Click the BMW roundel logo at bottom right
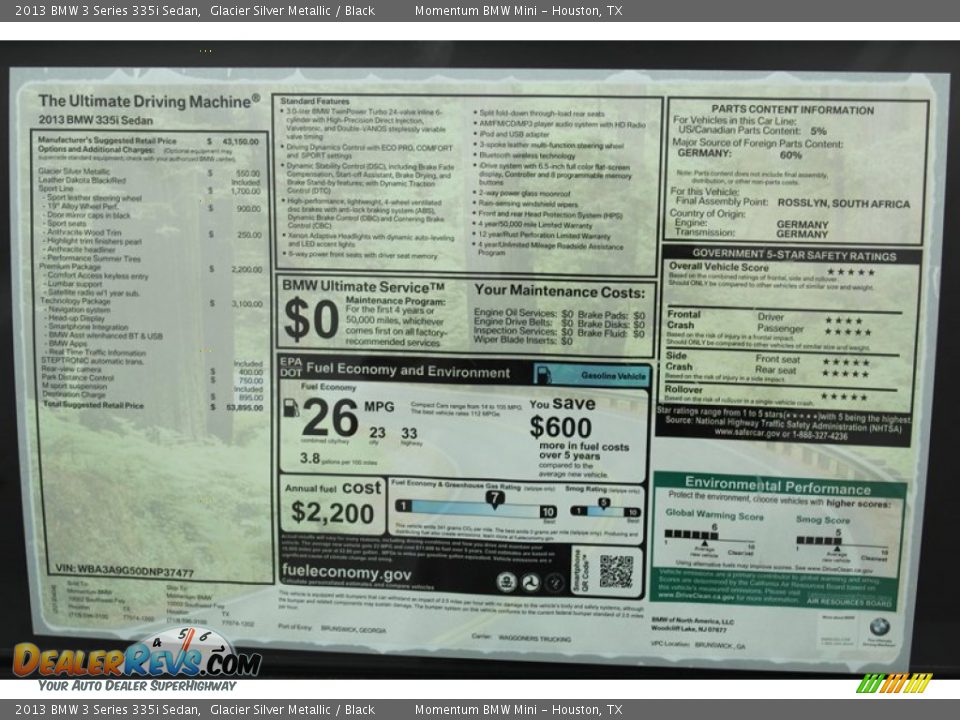Image resolution: width=960 pixels, height=720 pixels. (878, 626)
